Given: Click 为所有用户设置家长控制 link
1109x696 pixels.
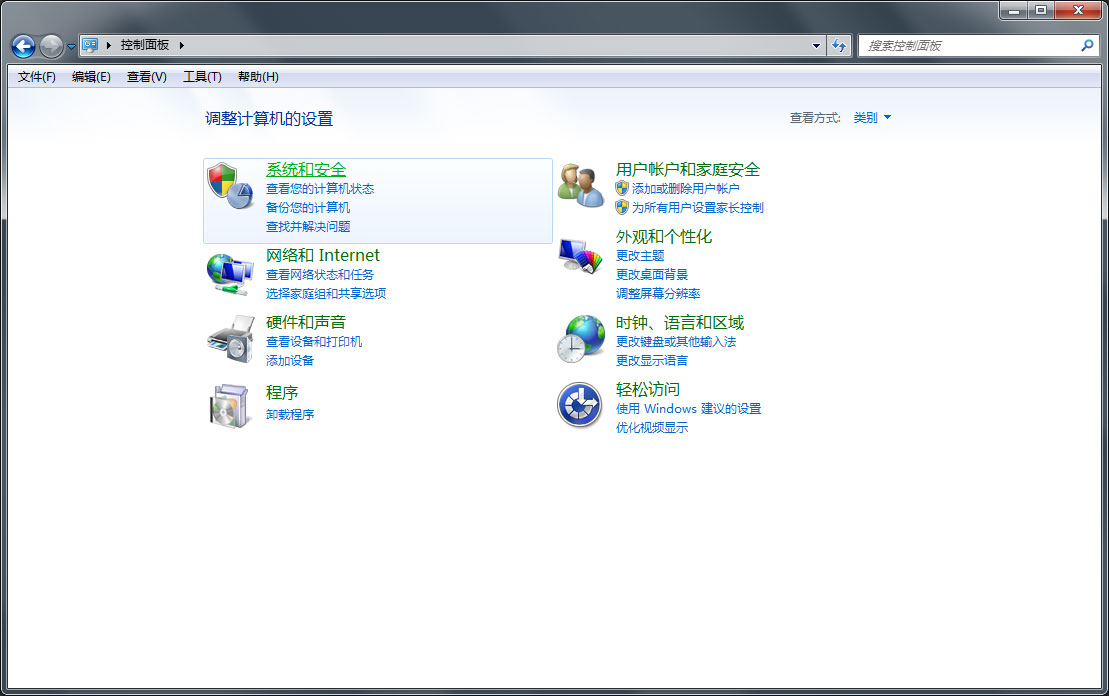Looking at the screenshot, I should (697, 208).
